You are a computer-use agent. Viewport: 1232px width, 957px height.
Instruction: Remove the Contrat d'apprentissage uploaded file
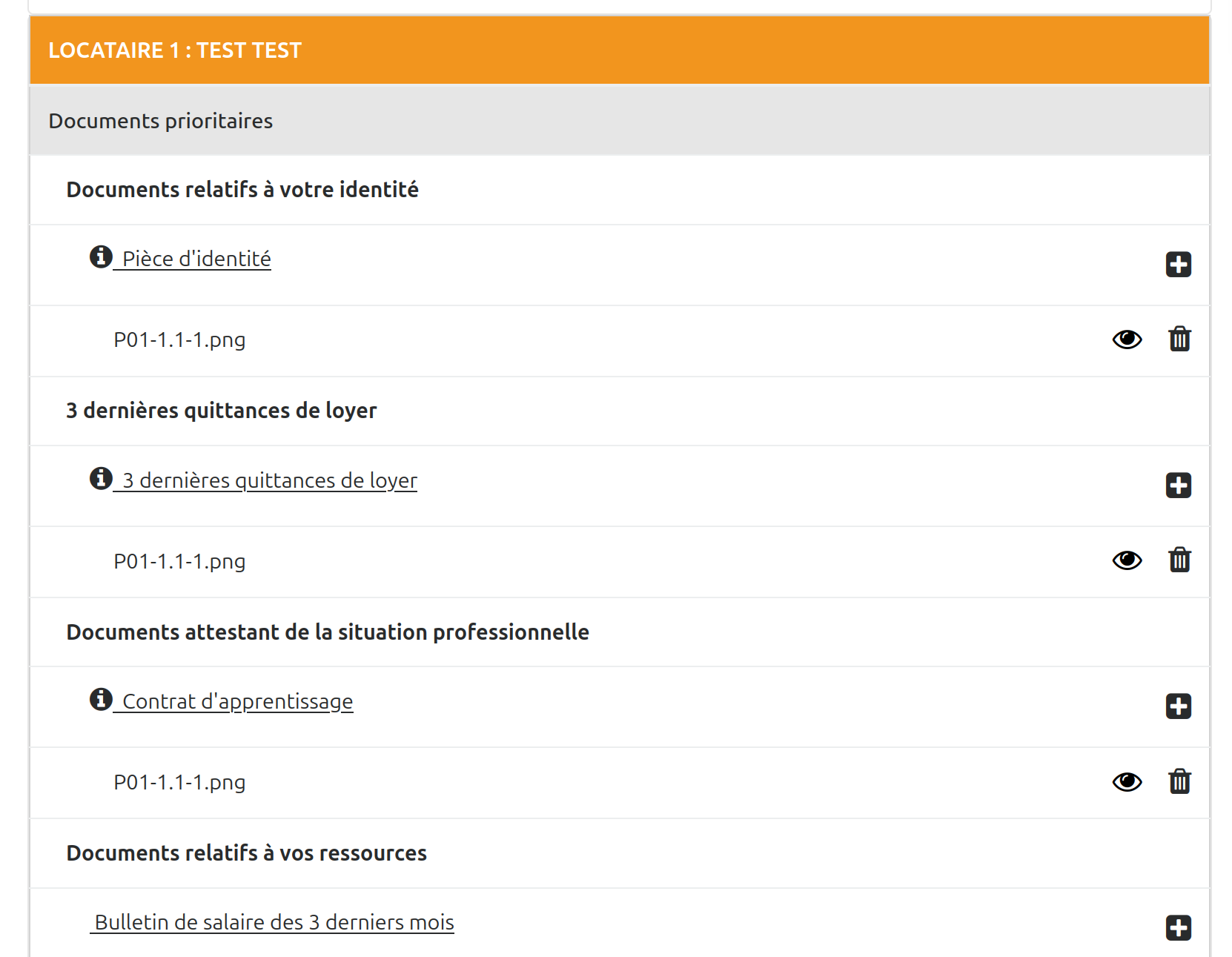[x=1179, y=782]
